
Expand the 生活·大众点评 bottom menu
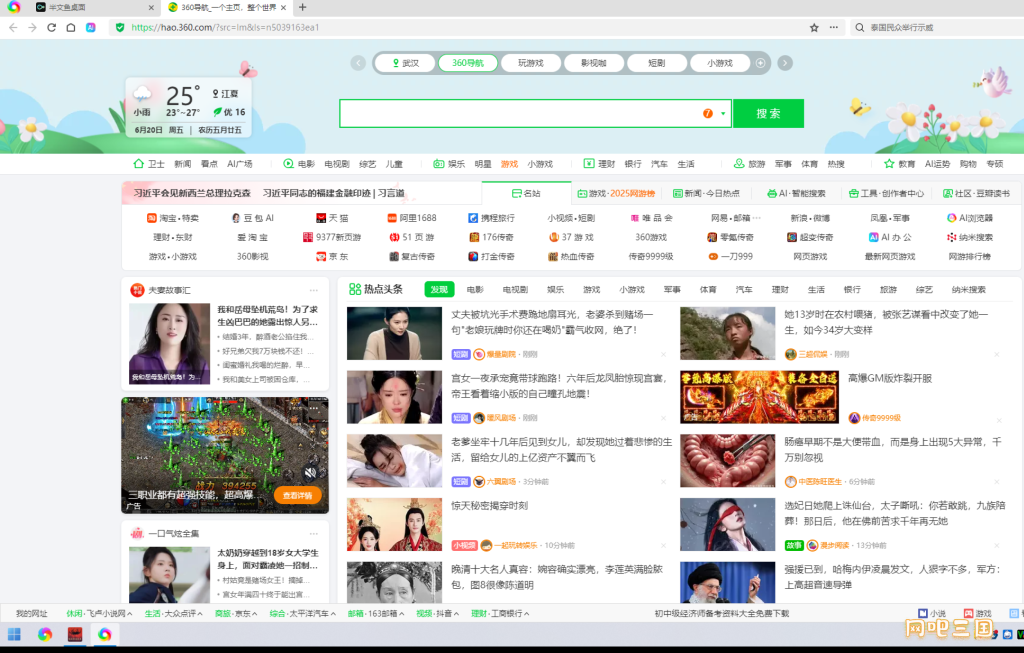click(x=174, y=614)
